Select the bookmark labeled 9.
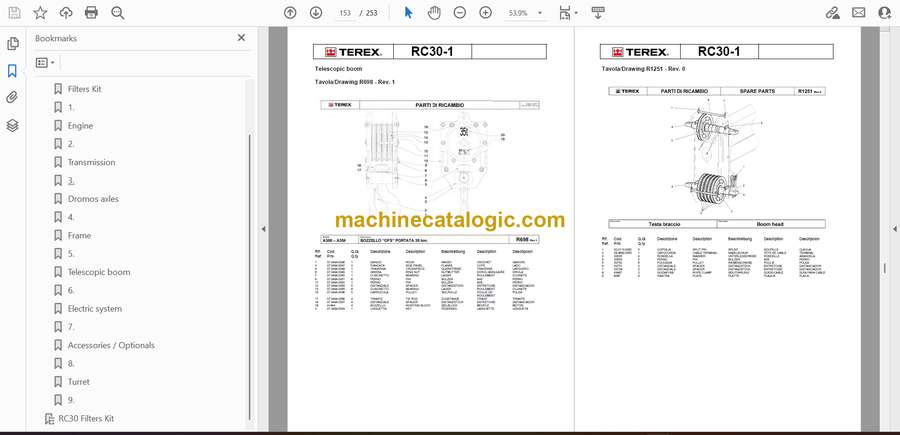 [71, 400]
